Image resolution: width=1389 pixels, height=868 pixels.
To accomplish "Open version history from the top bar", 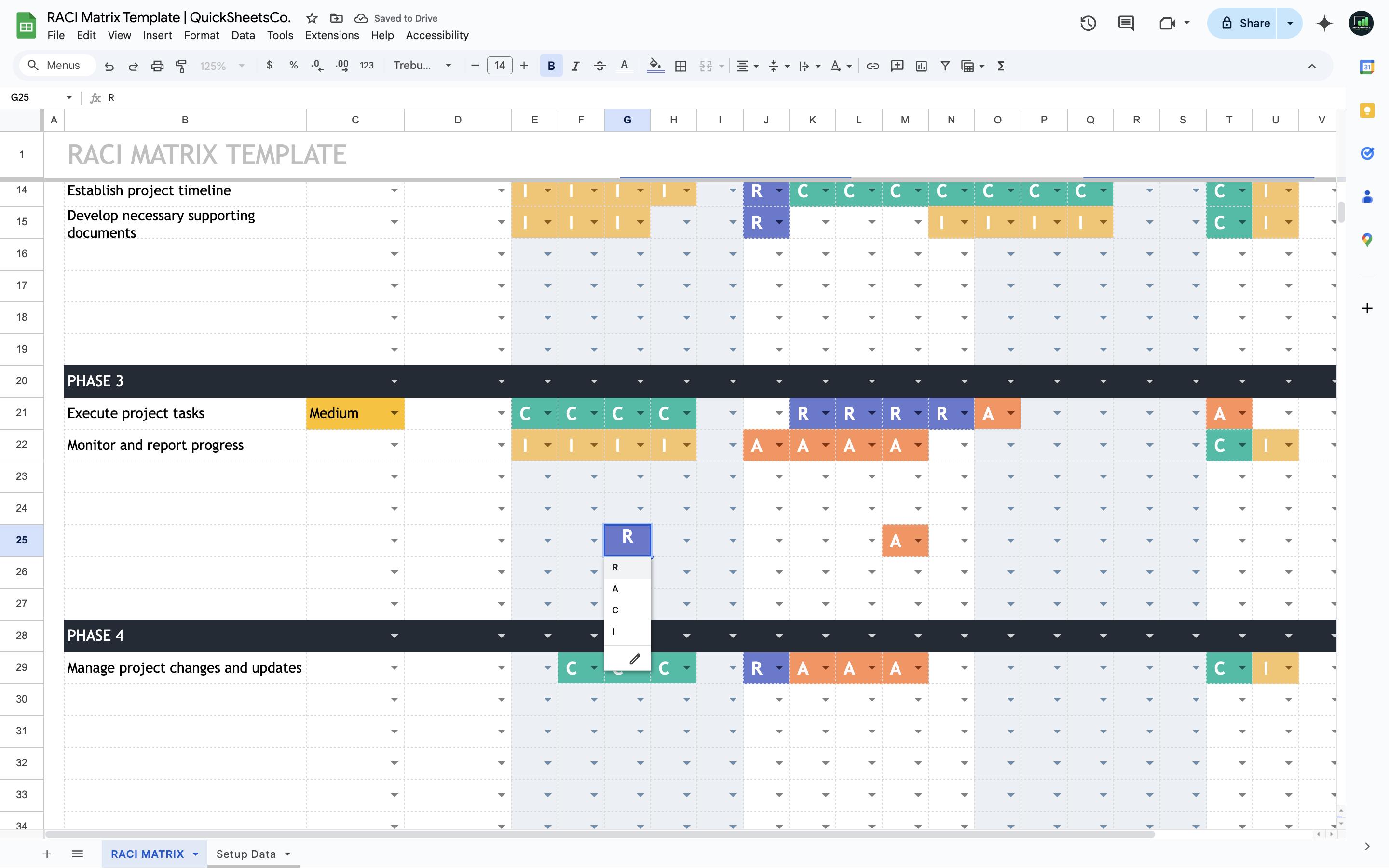I will click(1088, 23).
